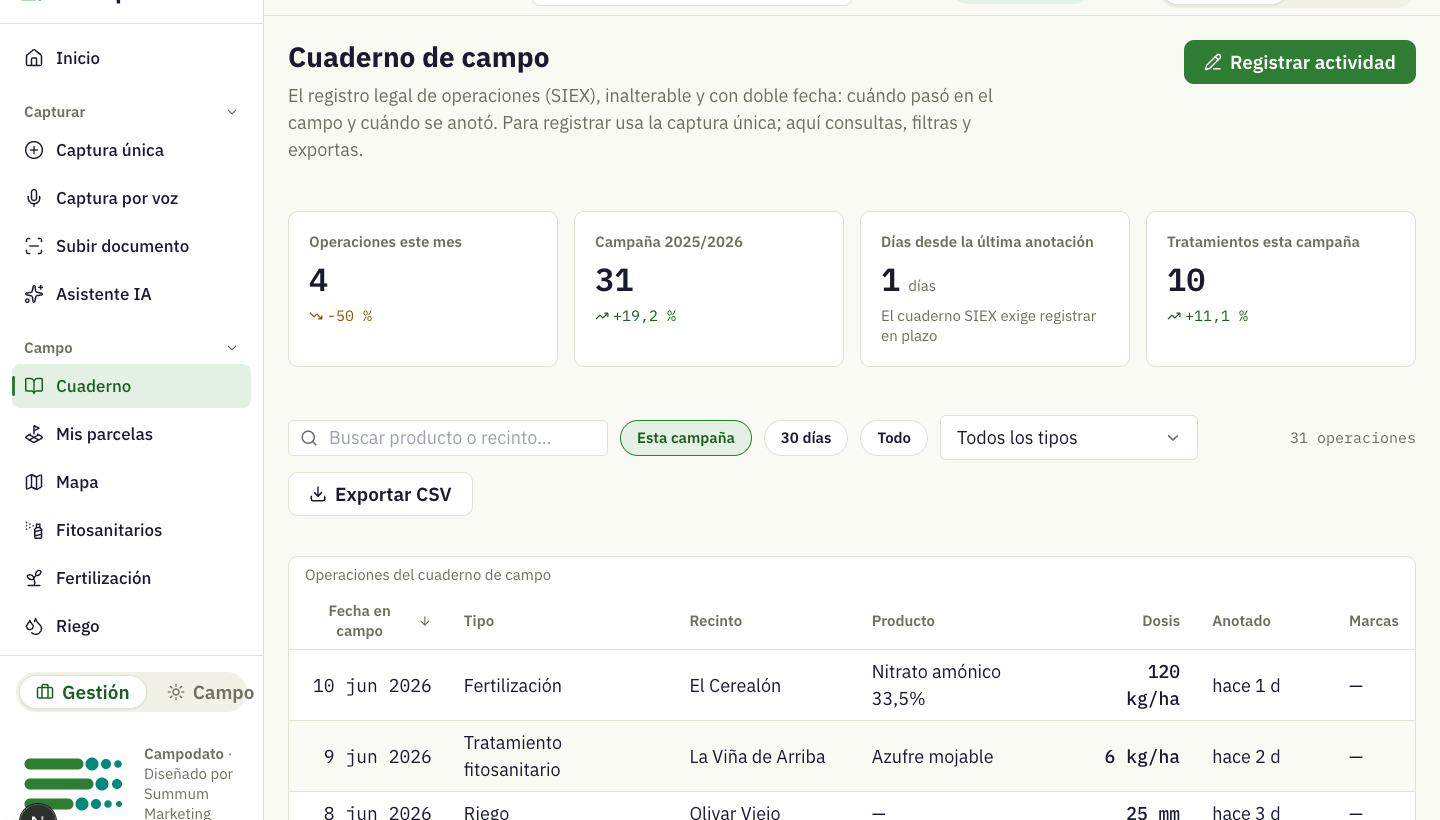Click the Producto column header
1440x820 pixels.
pos(903,621)
